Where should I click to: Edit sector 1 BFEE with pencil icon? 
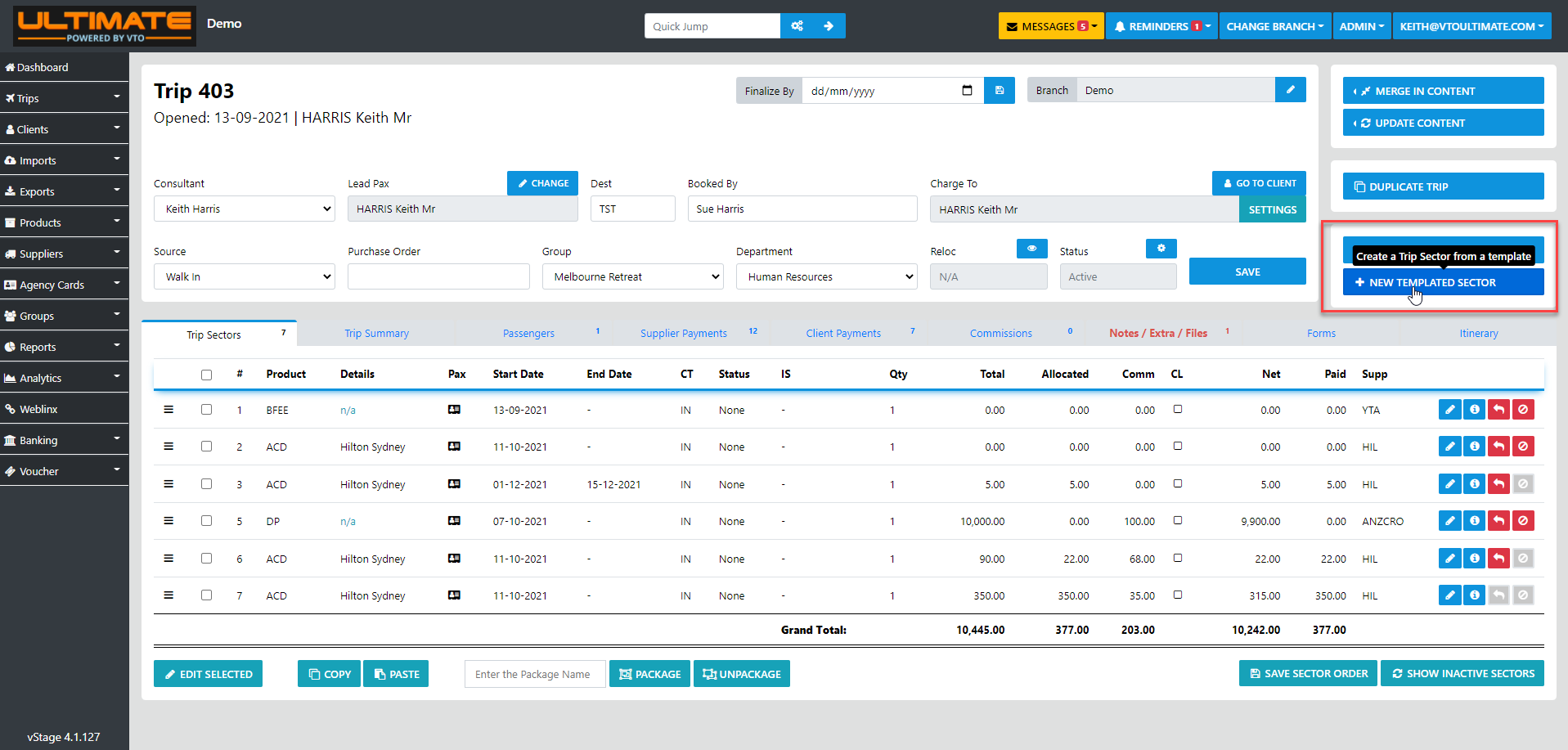(x=1449, y=410)
